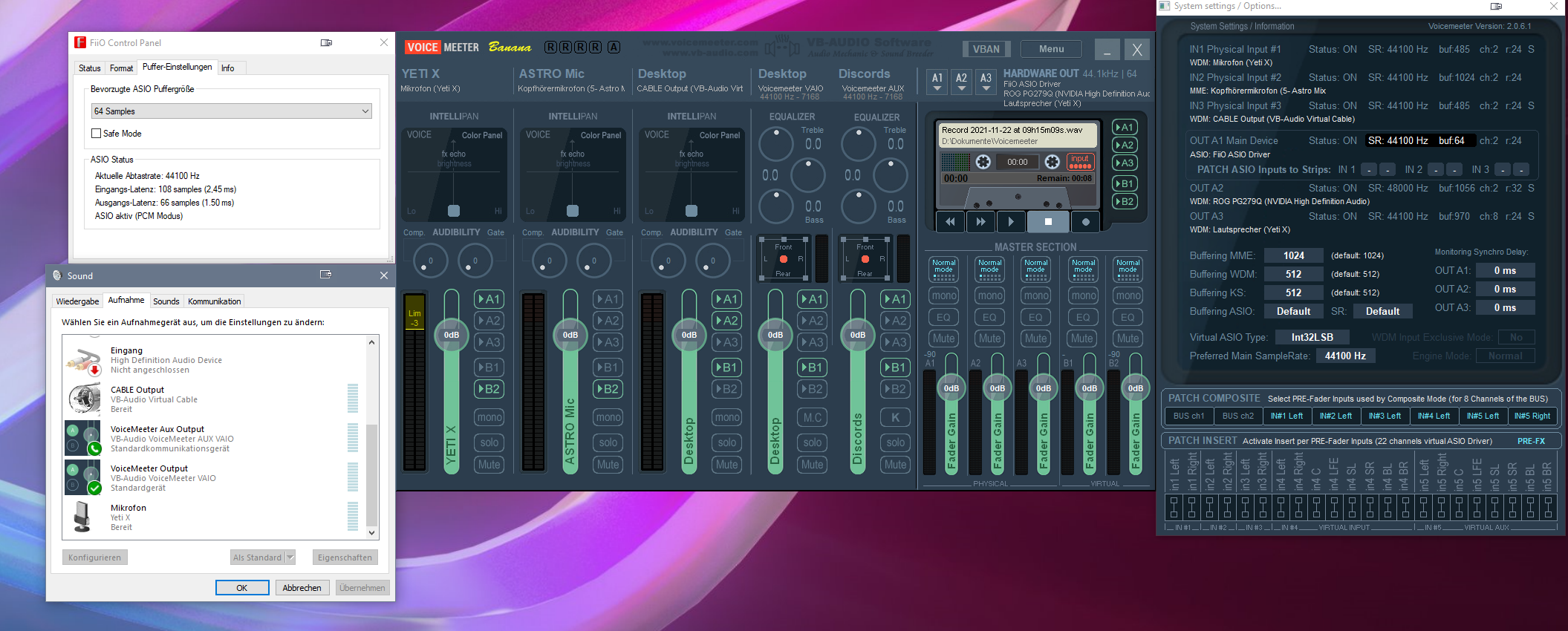
Task: Open the A1 hardware out device dropdown
Action: click(937, 82)
